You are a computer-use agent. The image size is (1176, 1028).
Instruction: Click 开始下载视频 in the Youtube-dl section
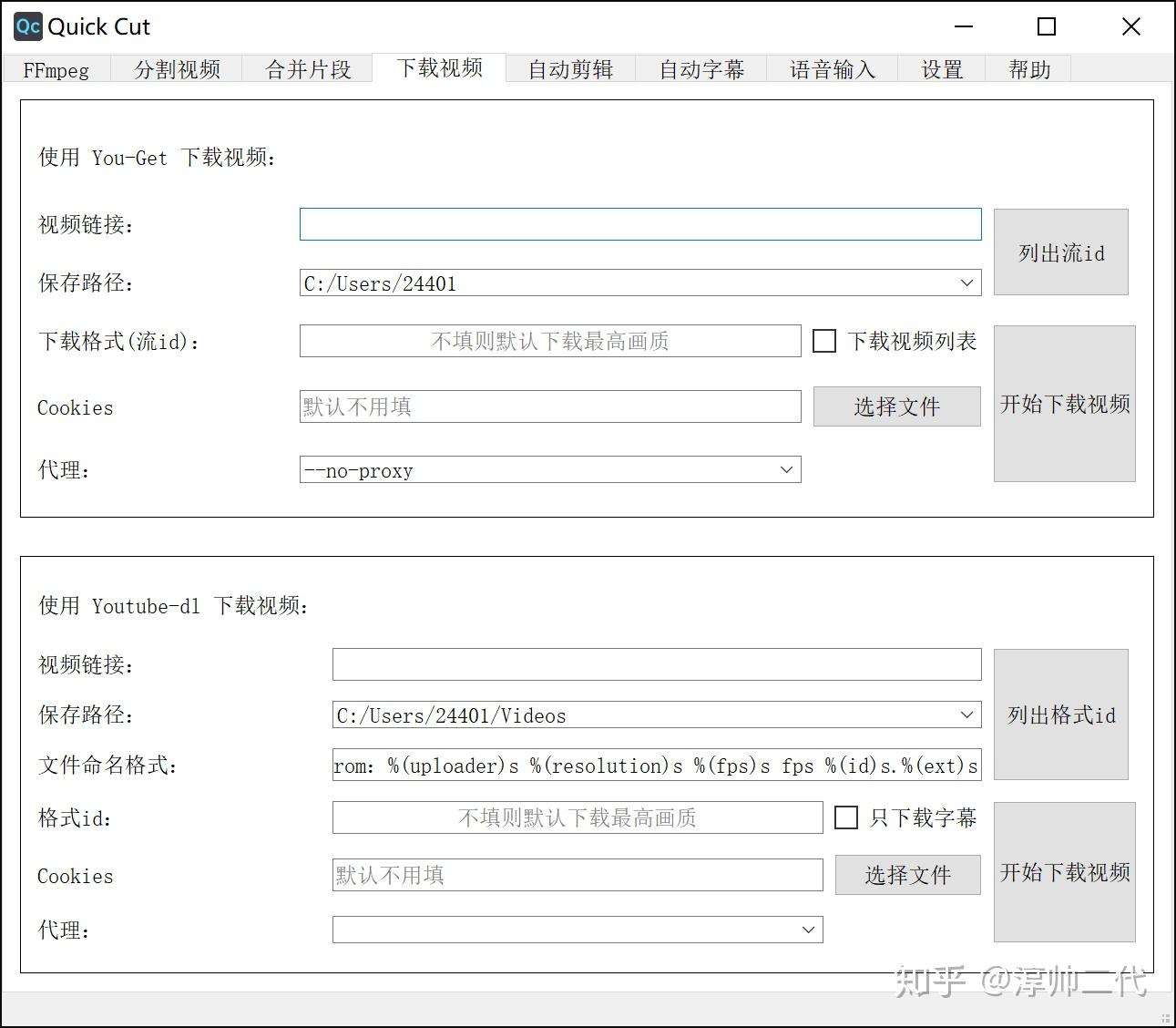pos(1063,872)
